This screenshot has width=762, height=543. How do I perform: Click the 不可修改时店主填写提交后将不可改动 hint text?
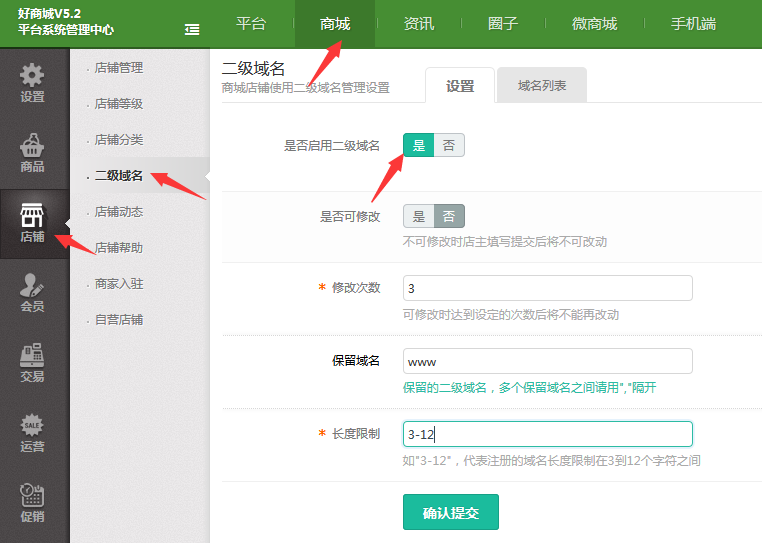tap(505, 242)
